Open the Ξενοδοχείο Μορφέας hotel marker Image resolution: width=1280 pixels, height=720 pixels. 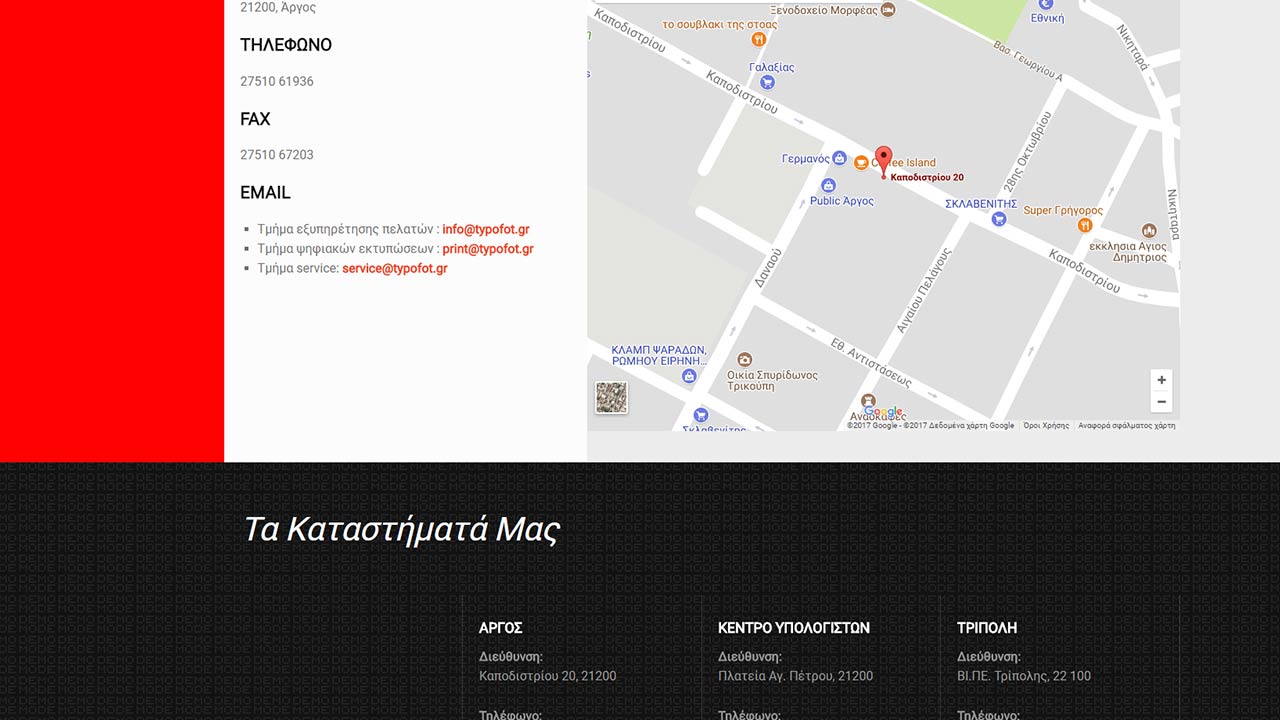pos(888,10)
